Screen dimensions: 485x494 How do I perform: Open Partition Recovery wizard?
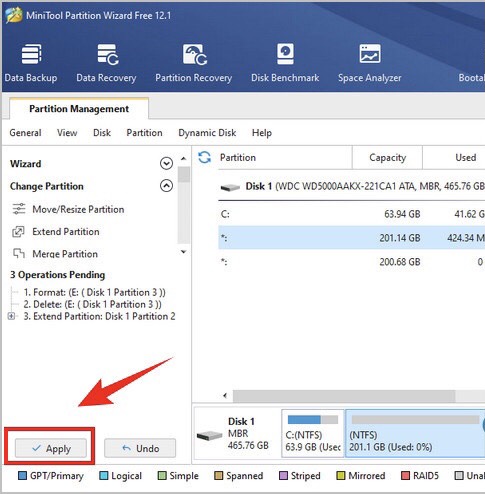tap(194, 63)
